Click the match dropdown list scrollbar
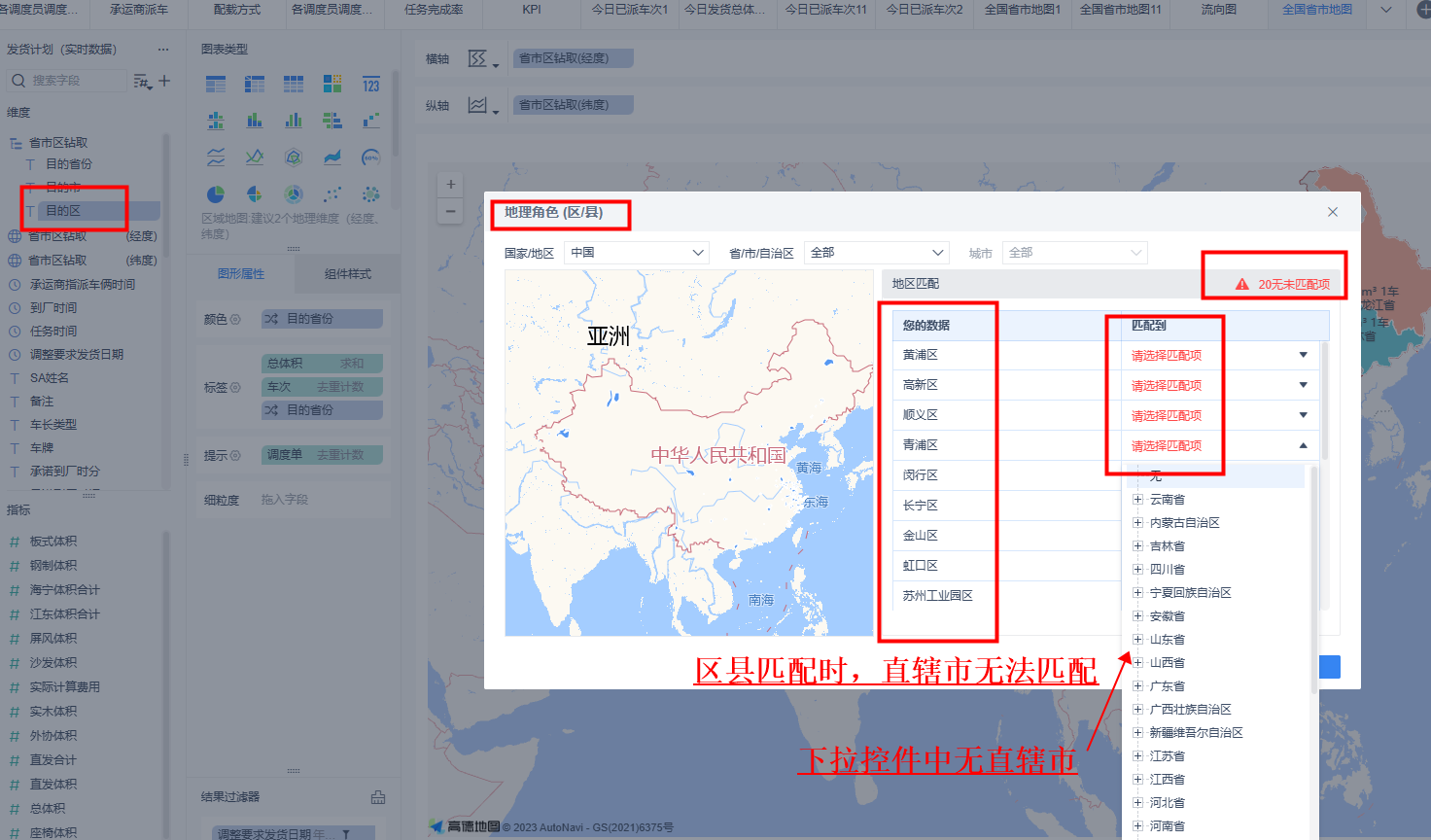Viewport: 1431px width, 840px height. (1314, 580)
